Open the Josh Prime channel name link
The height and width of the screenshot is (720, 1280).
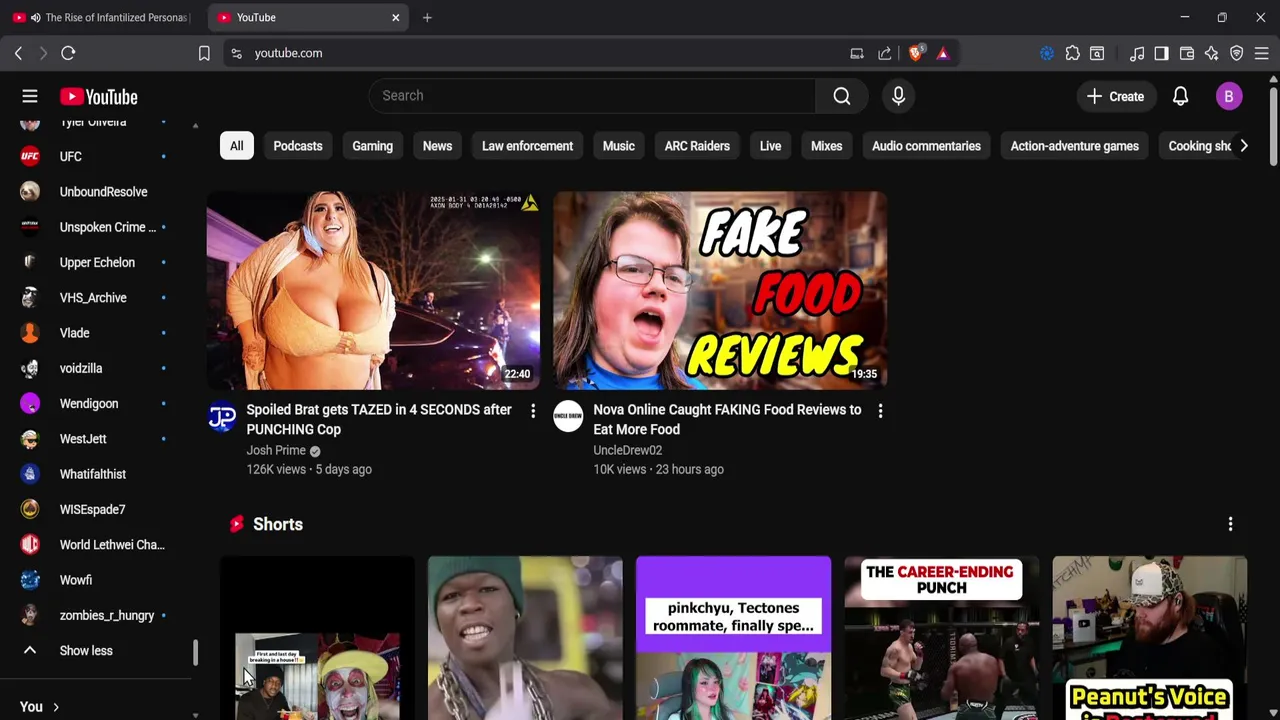pyautogui.click(x=276, y=451)
